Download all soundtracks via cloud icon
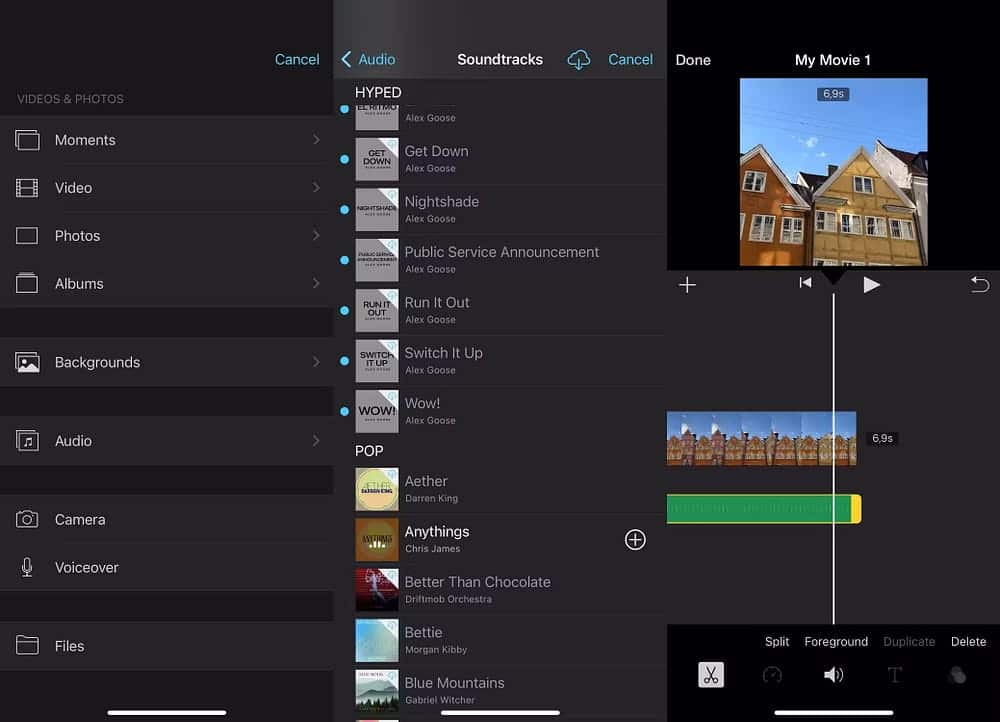The image size is (1000, 722). click(579, 60)
